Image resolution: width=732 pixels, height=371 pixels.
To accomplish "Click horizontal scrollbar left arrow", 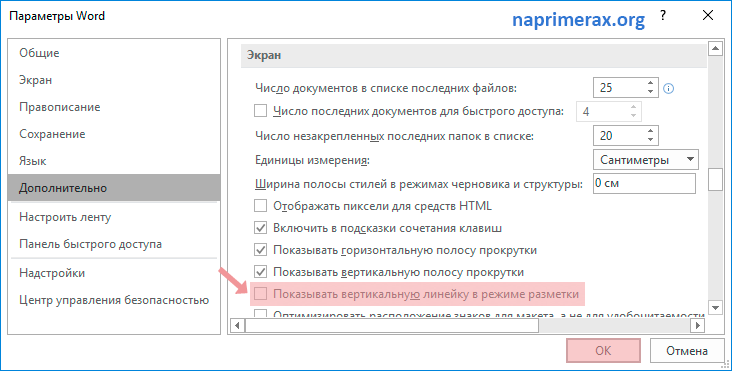I will click(x=238, y=325).
